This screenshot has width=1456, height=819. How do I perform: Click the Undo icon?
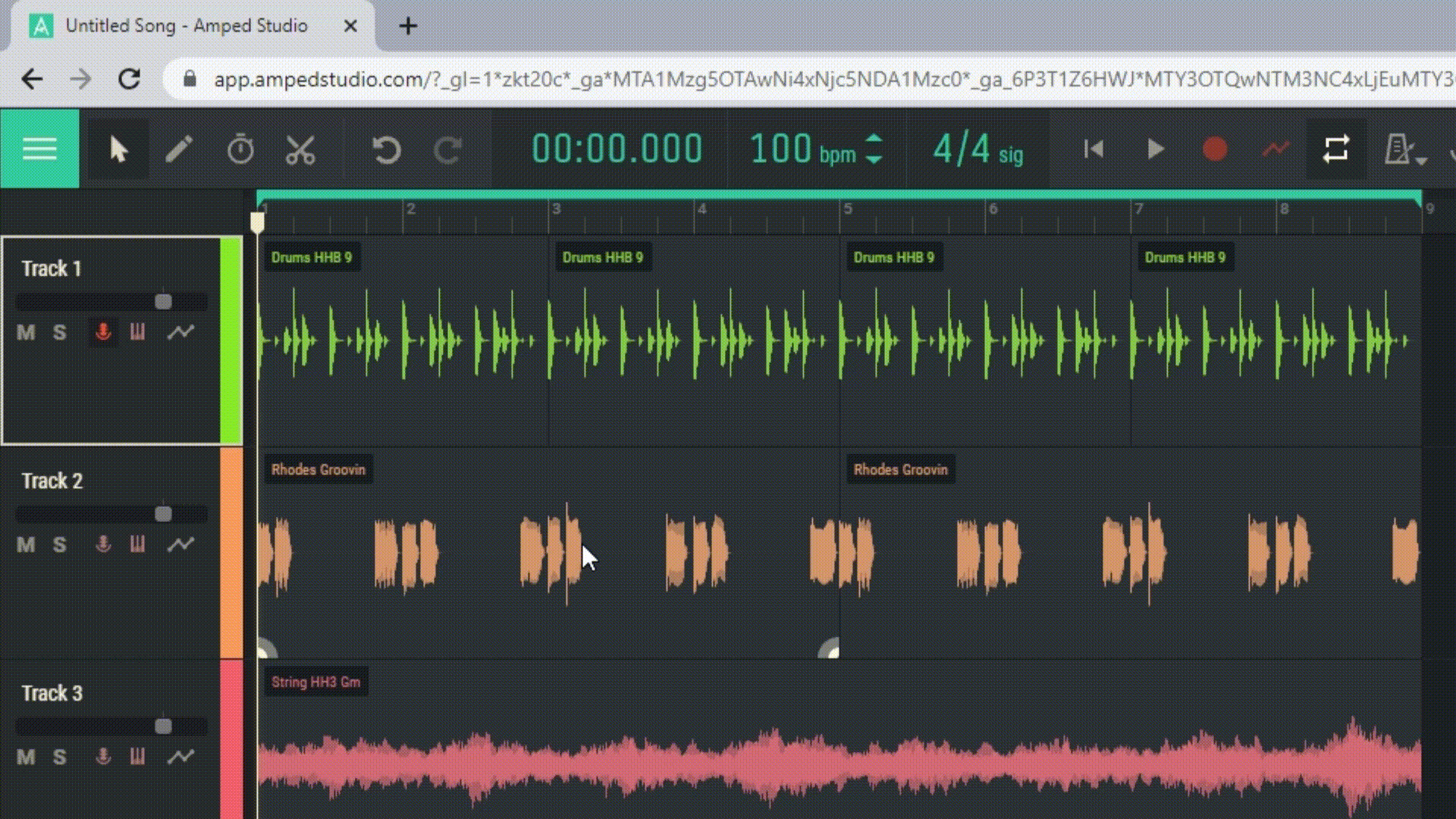pos(386,149)
